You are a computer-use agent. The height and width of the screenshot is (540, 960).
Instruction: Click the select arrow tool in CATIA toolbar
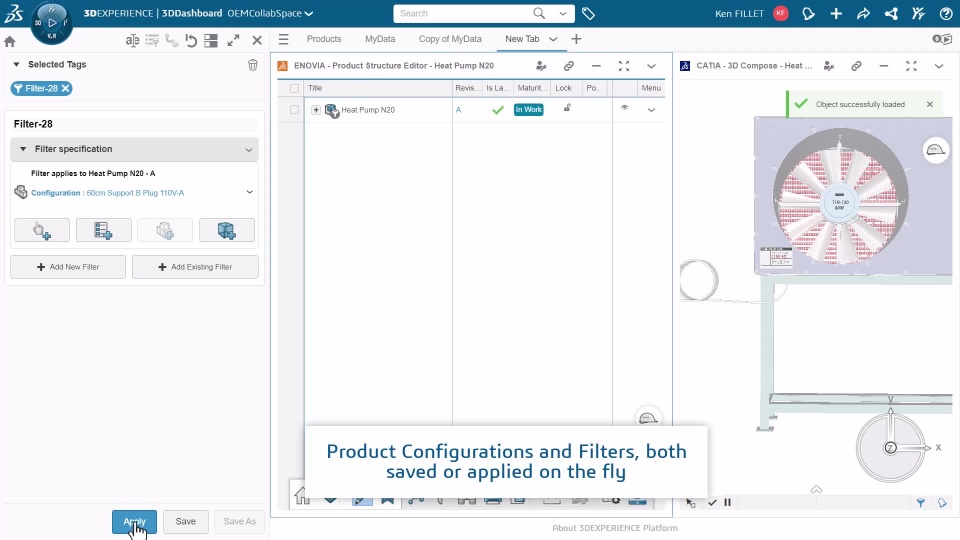691,503
